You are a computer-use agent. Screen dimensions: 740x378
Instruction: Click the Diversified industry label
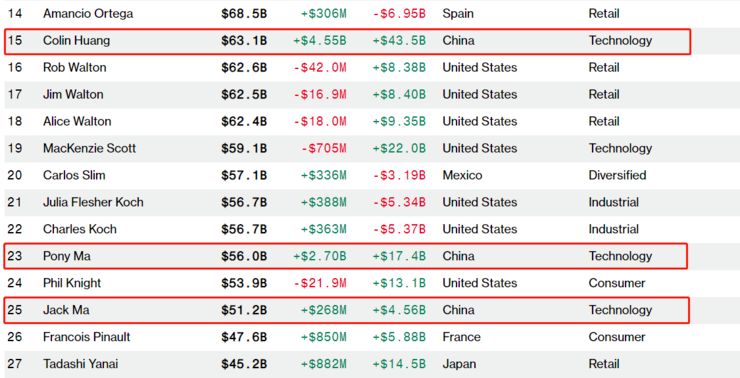click(617, 175)
